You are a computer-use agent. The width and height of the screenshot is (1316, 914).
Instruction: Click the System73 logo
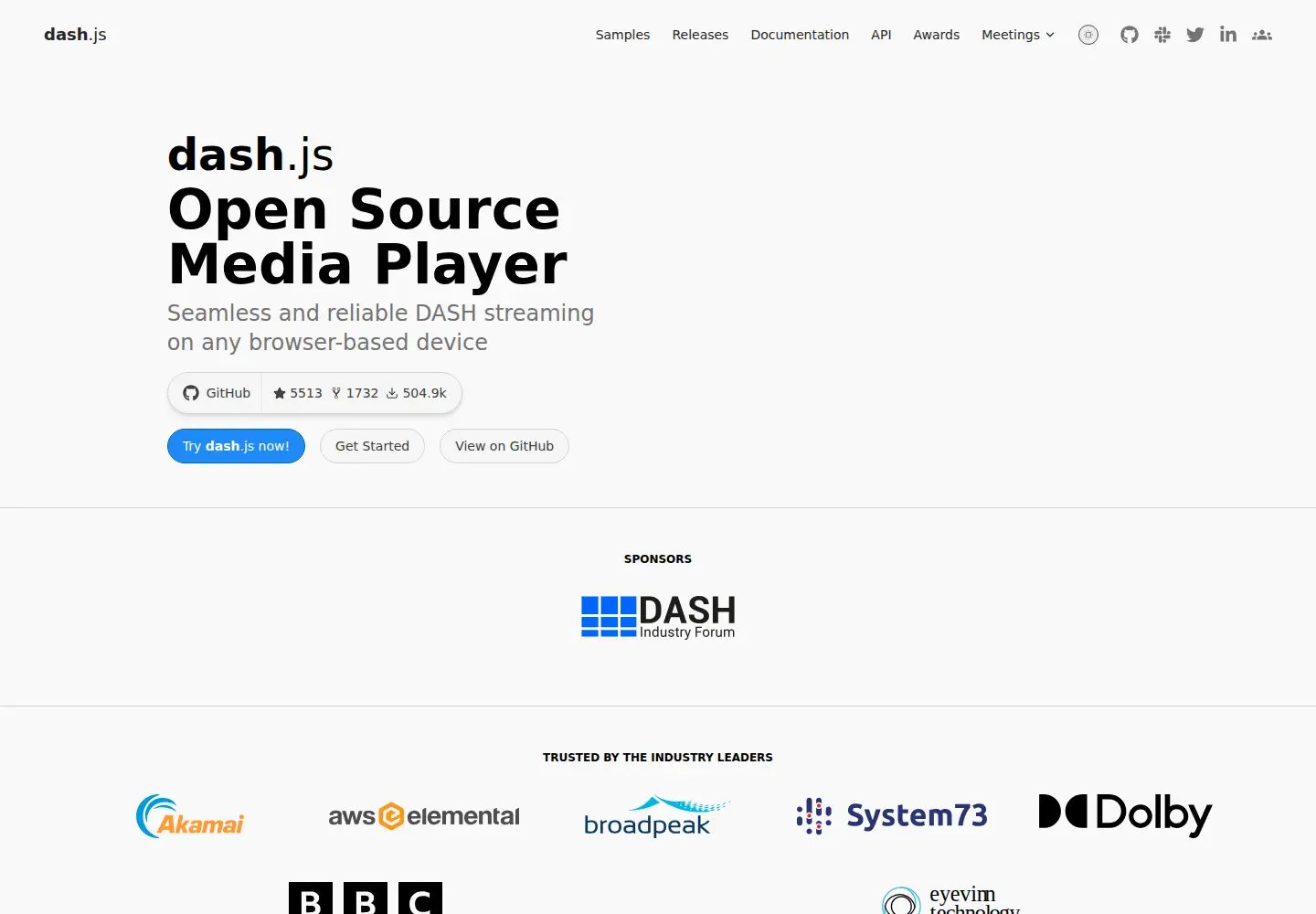(892, 815)
